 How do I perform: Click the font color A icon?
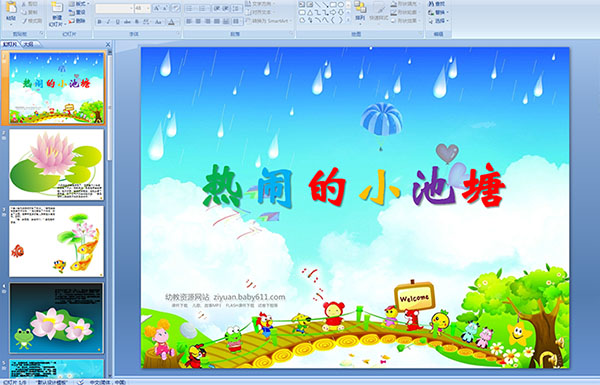(171, 22)
